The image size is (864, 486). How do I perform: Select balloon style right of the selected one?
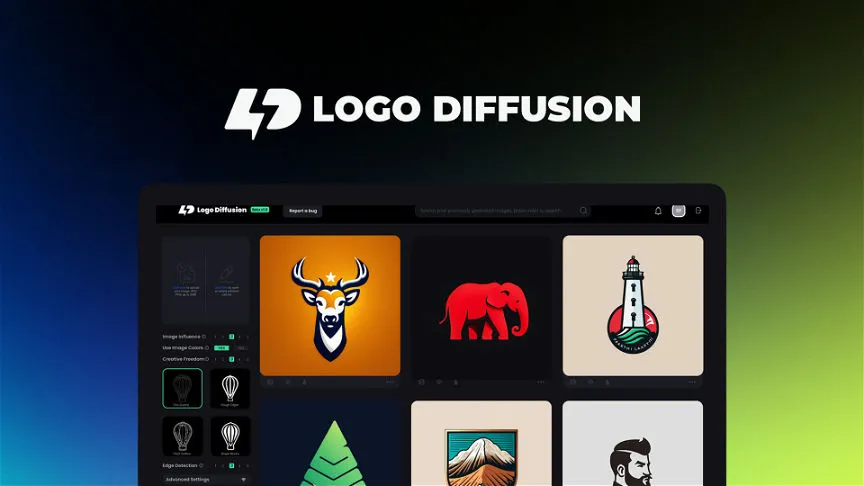230,388
